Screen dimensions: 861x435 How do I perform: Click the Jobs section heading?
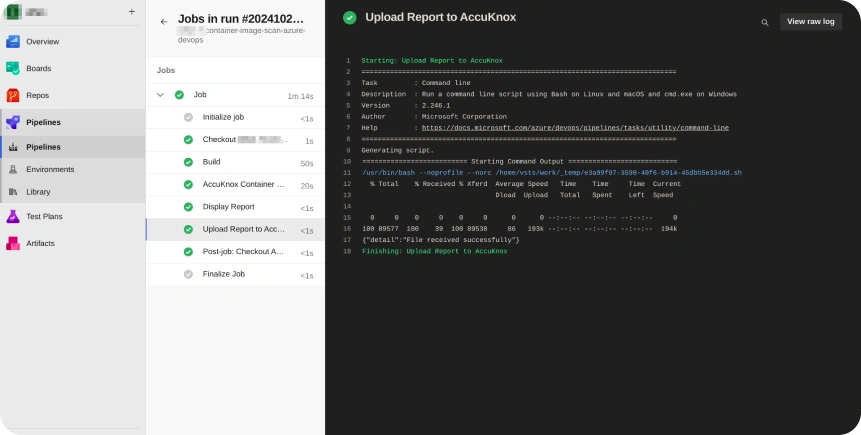click(x=166, y=70)
